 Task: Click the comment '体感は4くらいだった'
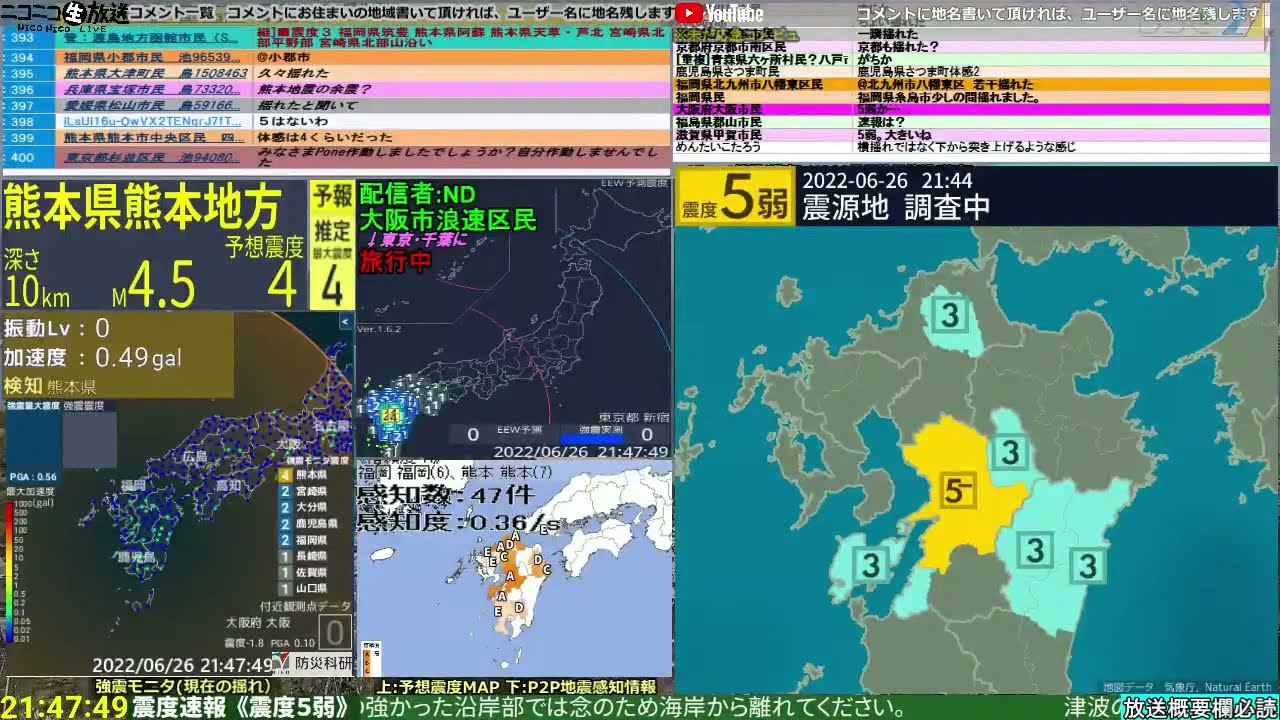pos(325,137)
